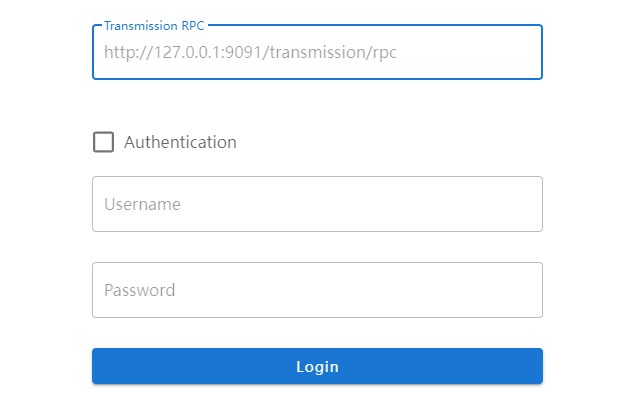Place cursor in the Username text box
This screenshot has width=640, height=400.
pos(317,204)
